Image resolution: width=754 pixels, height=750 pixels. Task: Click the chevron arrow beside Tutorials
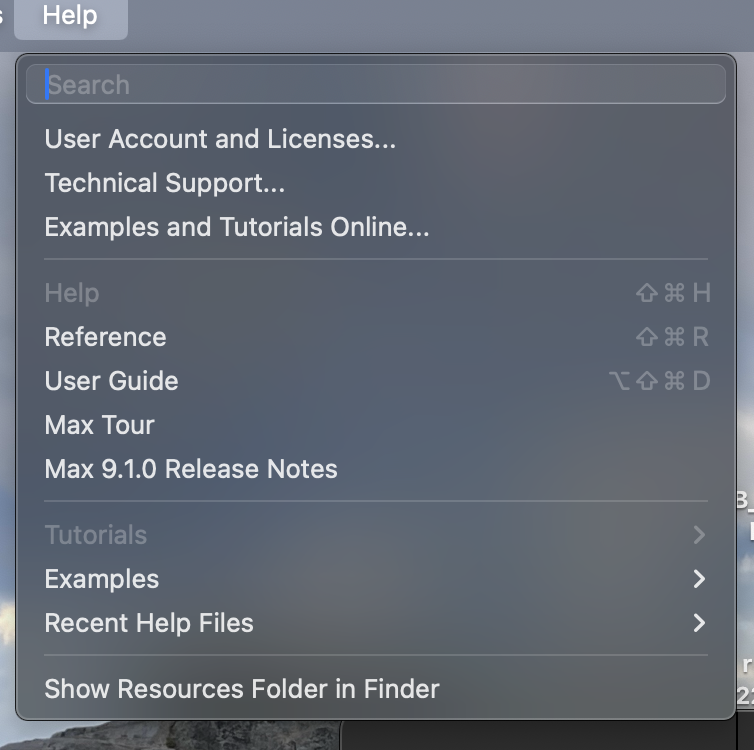click(x=699, y=535)
